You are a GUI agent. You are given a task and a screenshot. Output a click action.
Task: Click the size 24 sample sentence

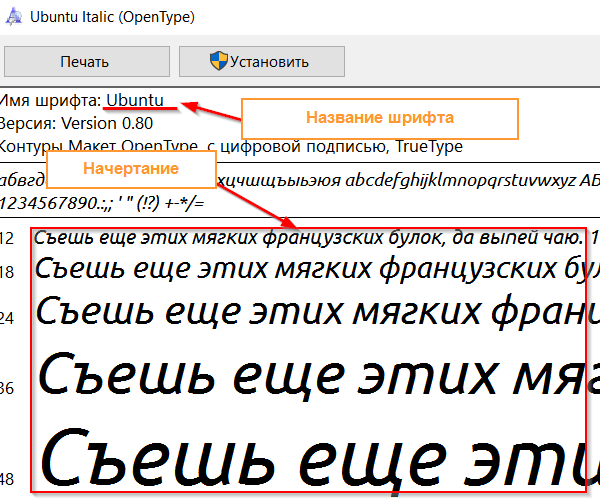(x=317, y=312)
